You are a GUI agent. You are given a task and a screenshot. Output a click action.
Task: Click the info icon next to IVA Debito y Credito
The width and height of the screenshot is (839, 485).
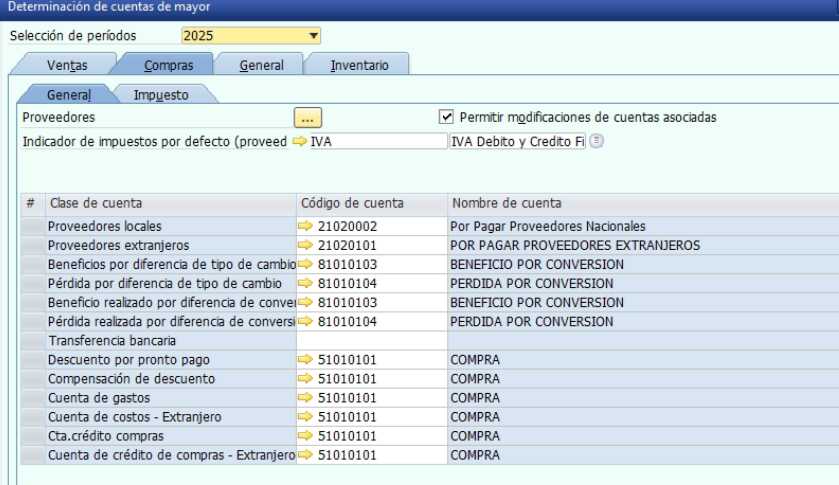coord(596,142)
